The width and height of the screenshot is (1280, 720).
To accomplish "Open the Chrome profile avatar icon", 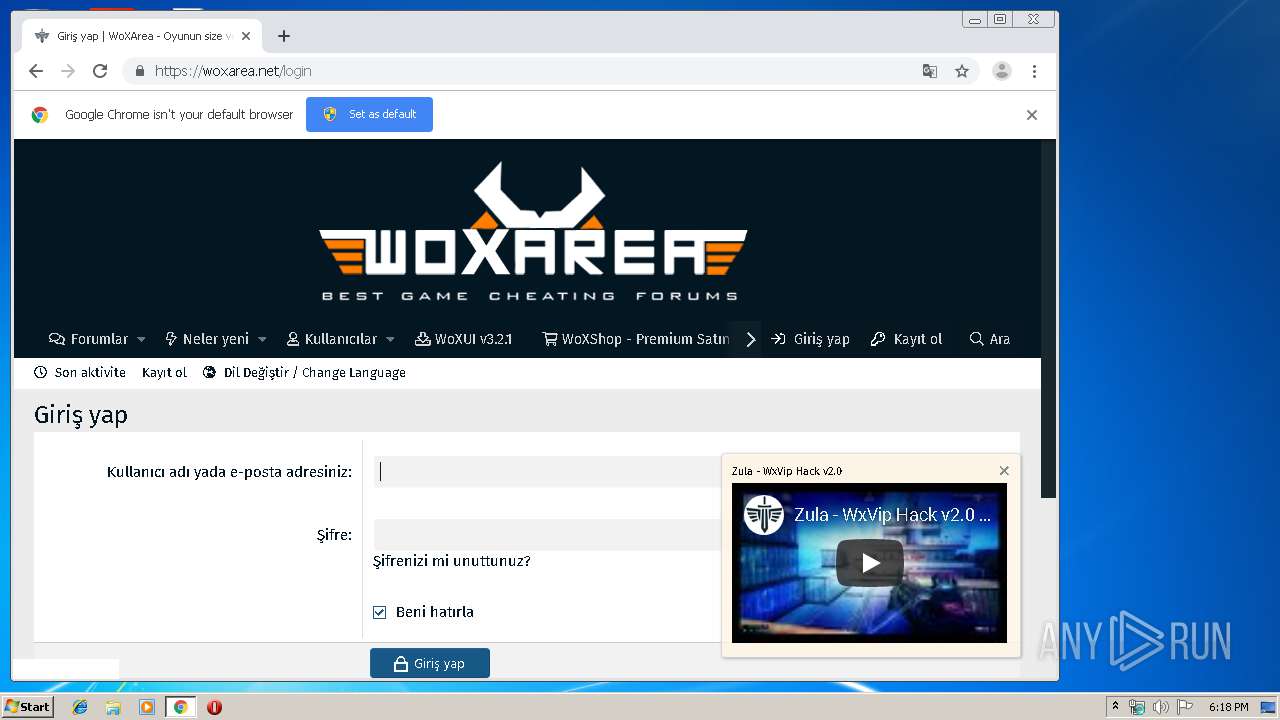I will (1001, 71).
